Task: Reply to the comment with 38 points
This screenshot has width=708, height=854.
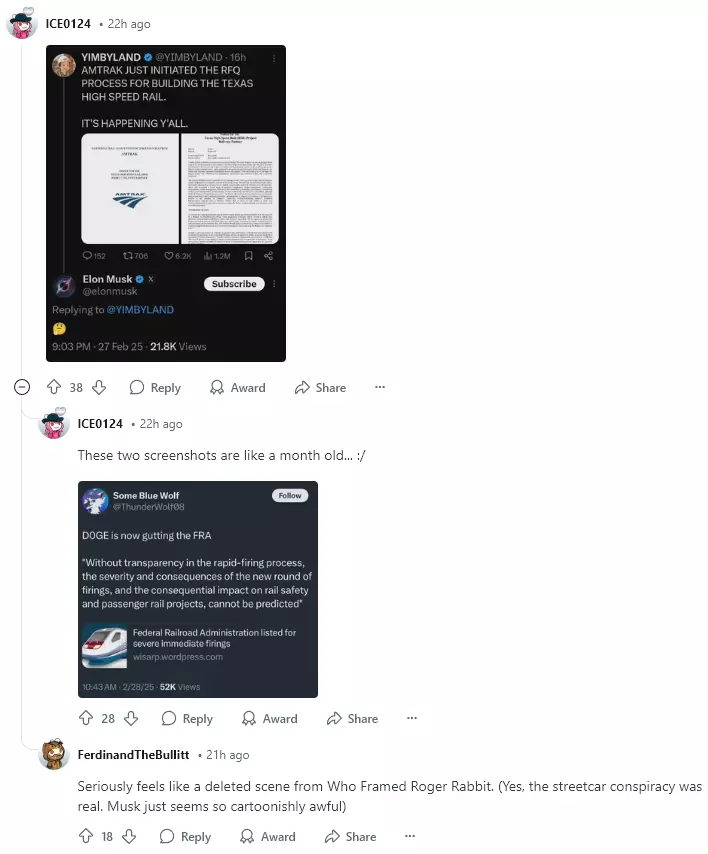Action: coord(155,388)
